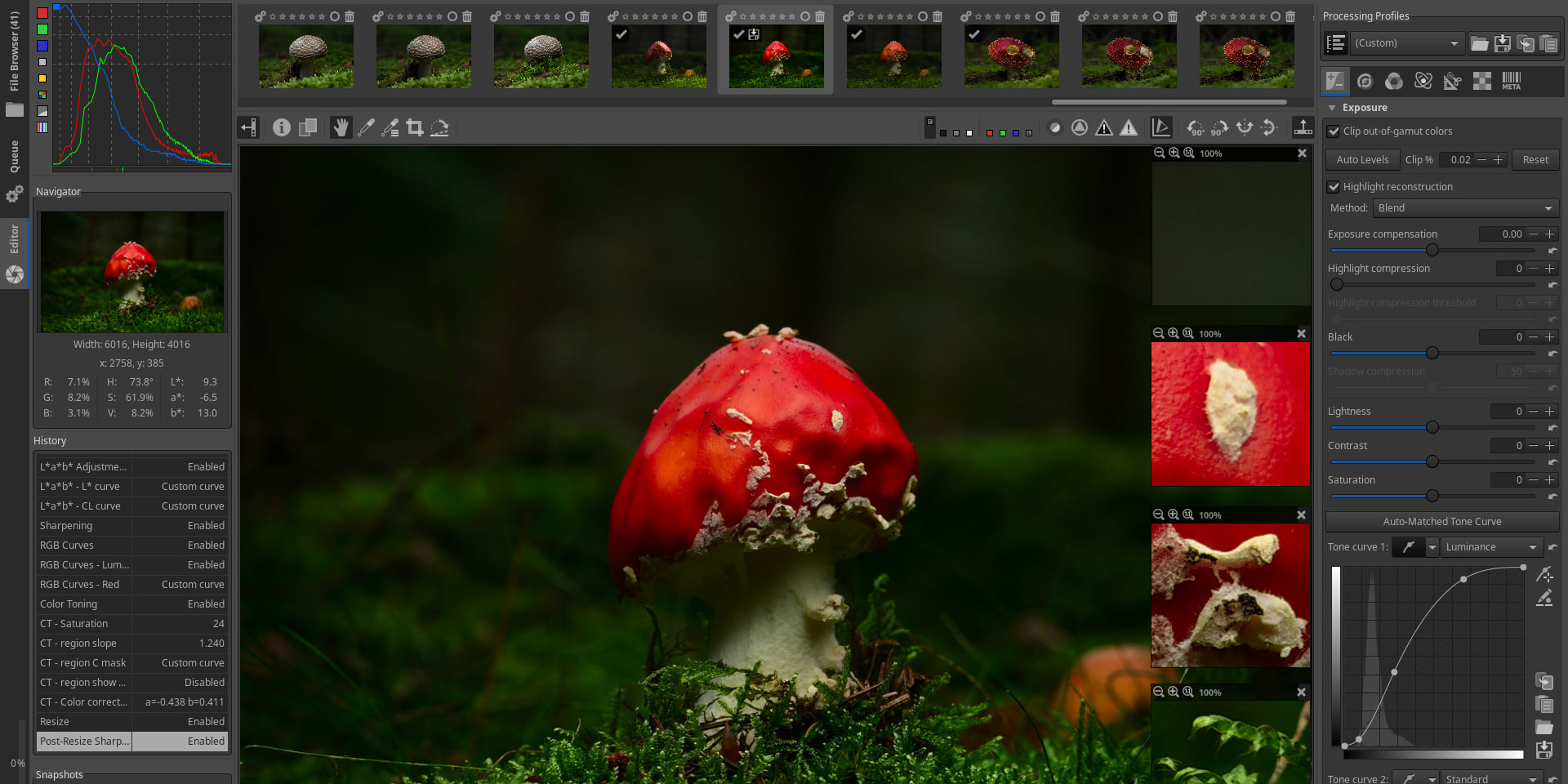The width and height of the screenshot is (1568, 784).
Task: Load a processing profile from file
Action: coord(1479,43)
